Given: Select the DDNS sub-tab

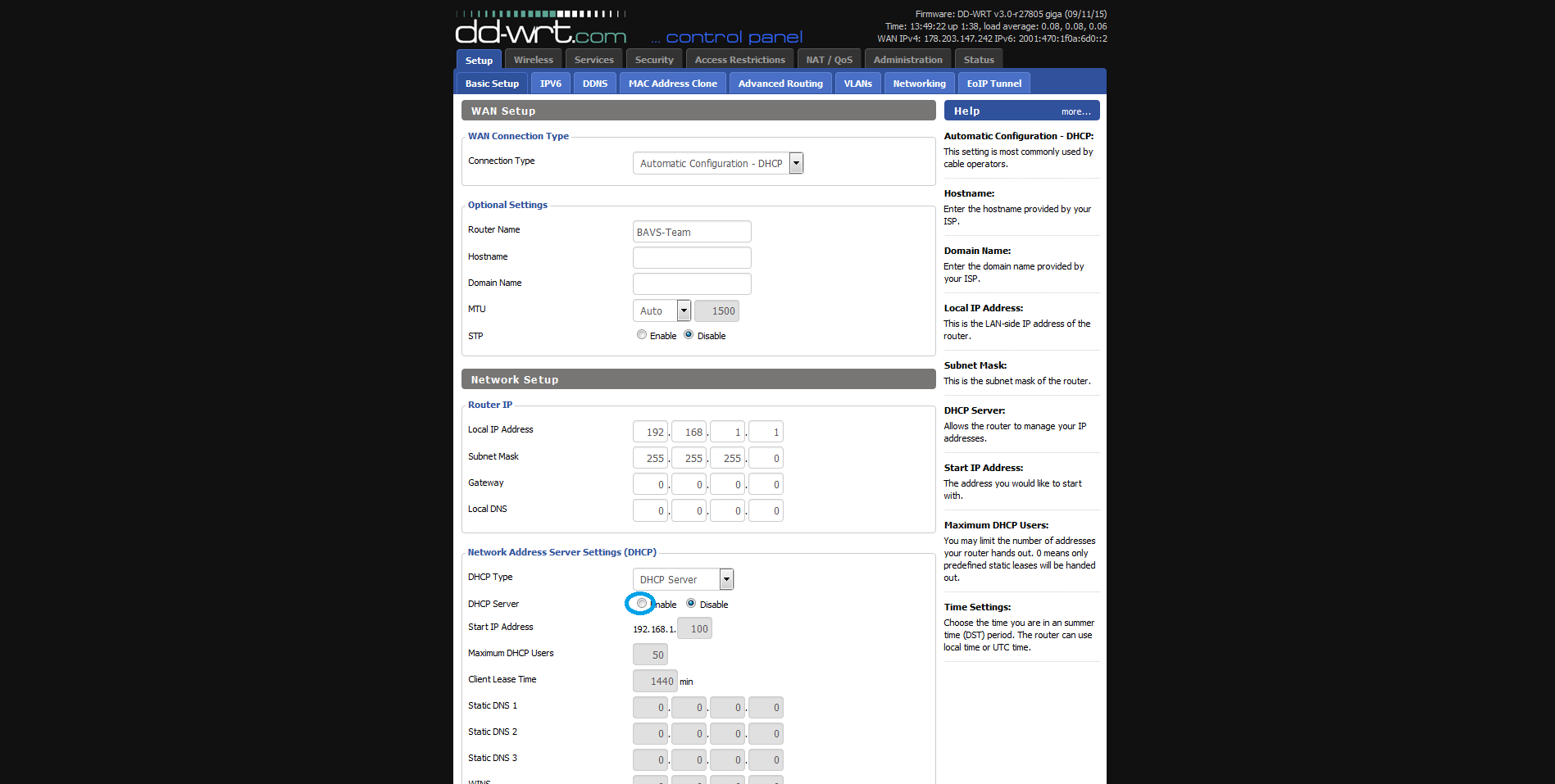Looking at the screenshot, I should pos(595,84).
